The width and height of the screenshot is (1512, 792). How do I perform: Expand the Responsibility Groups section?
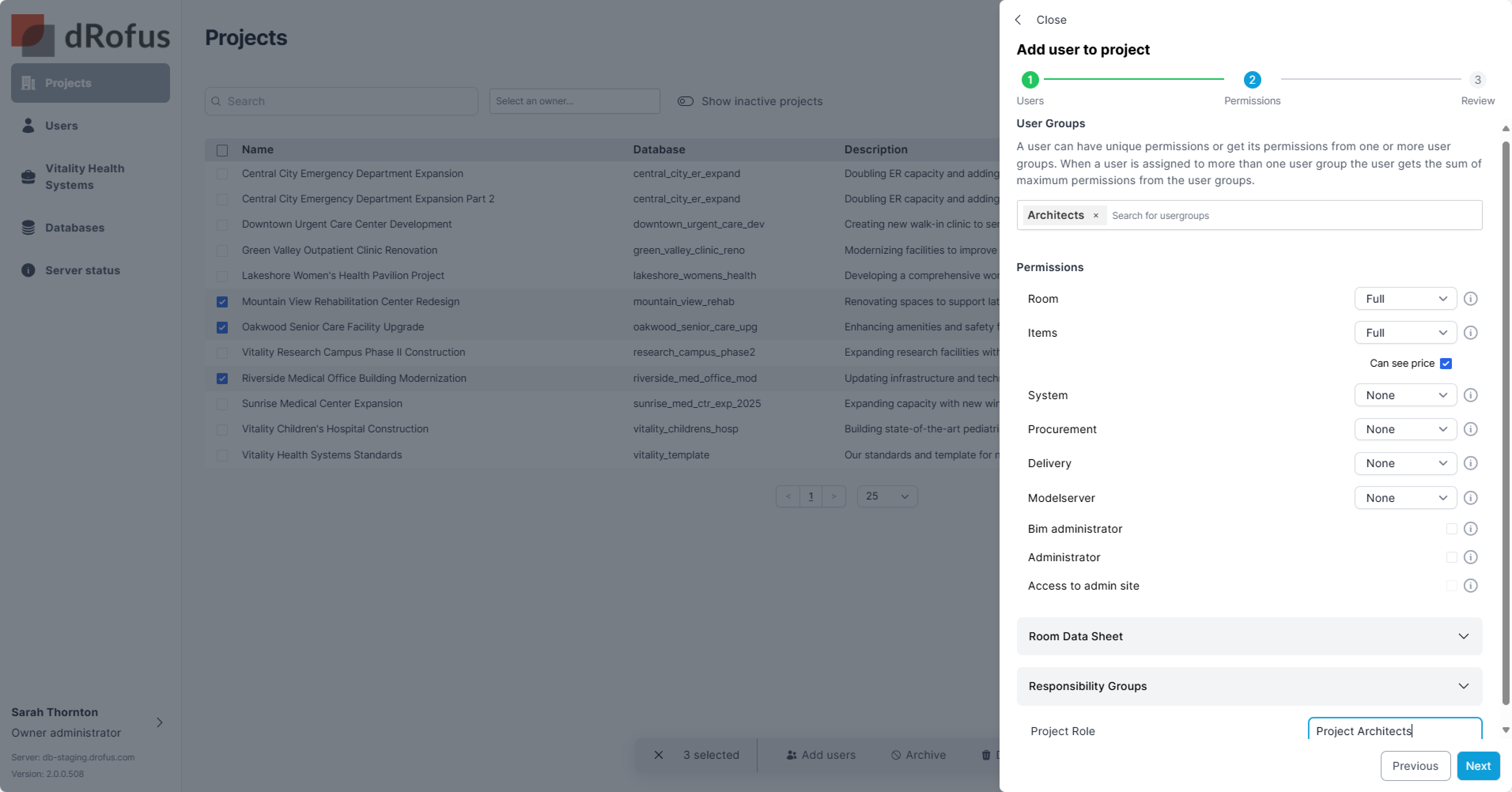(x=1249, y=686)
